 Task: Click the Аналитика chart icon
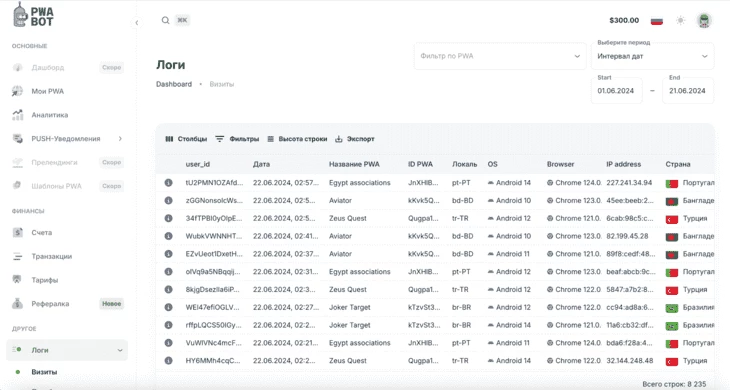click(17, 114)
